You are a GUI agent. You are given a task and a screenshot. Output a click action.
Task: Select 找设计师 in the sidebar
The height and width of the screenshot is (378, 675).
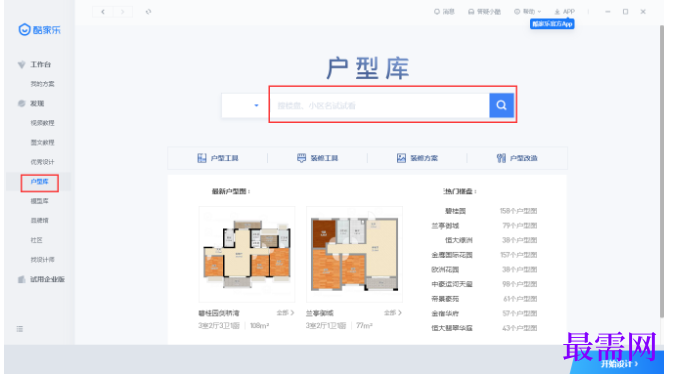42,260
